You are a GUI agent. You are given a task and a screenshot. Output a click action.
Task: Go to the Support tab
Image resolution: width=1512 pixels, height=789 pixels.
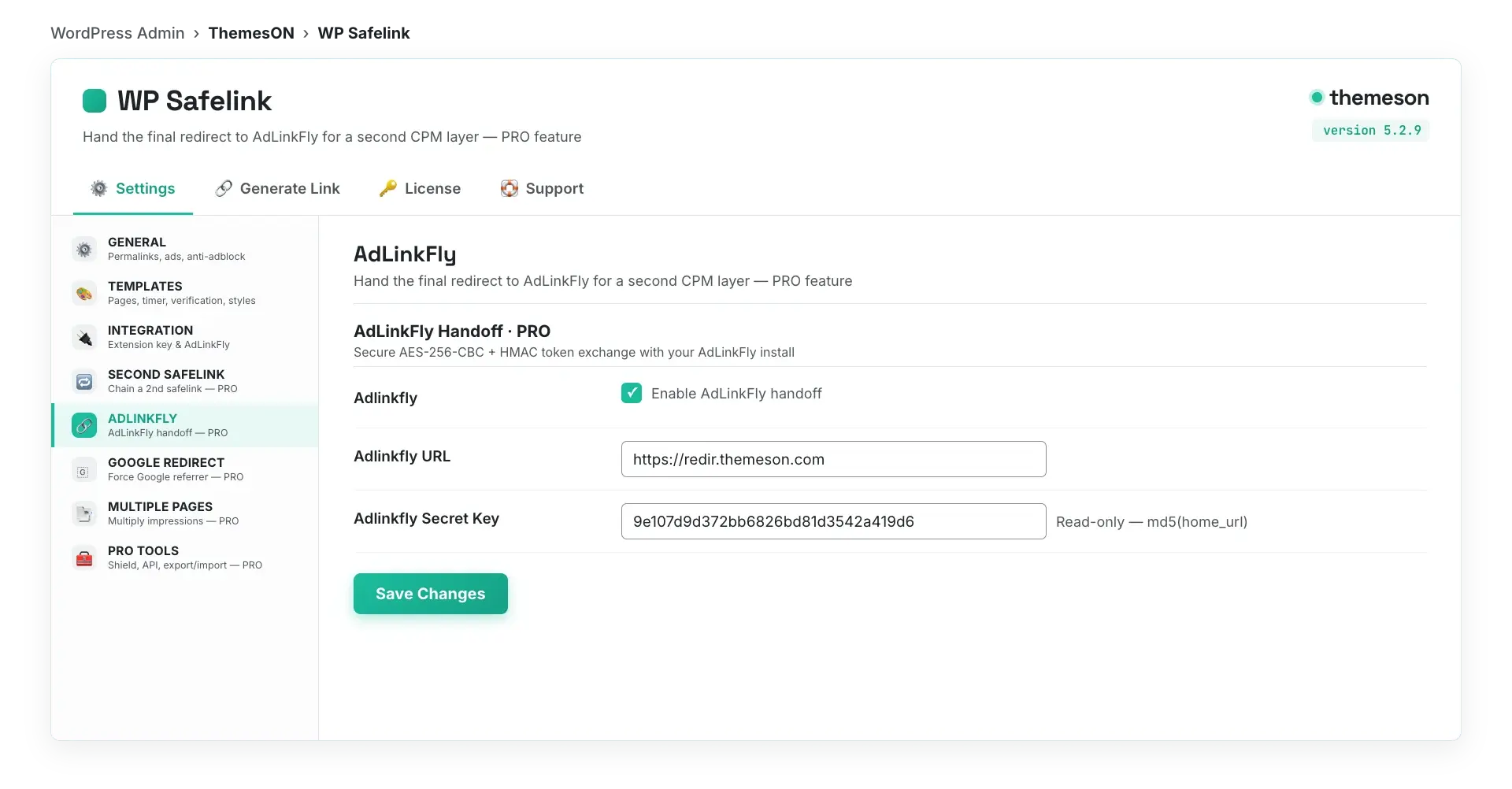point(543,188)
